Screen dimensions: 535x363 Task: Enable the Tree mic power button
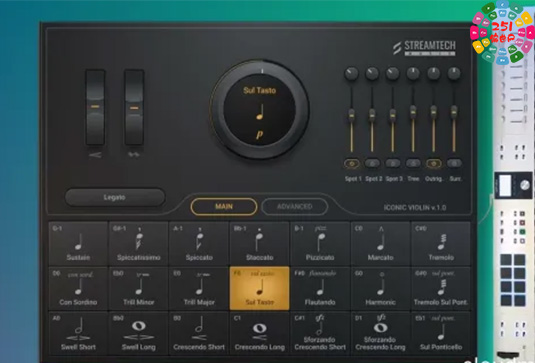413,163
